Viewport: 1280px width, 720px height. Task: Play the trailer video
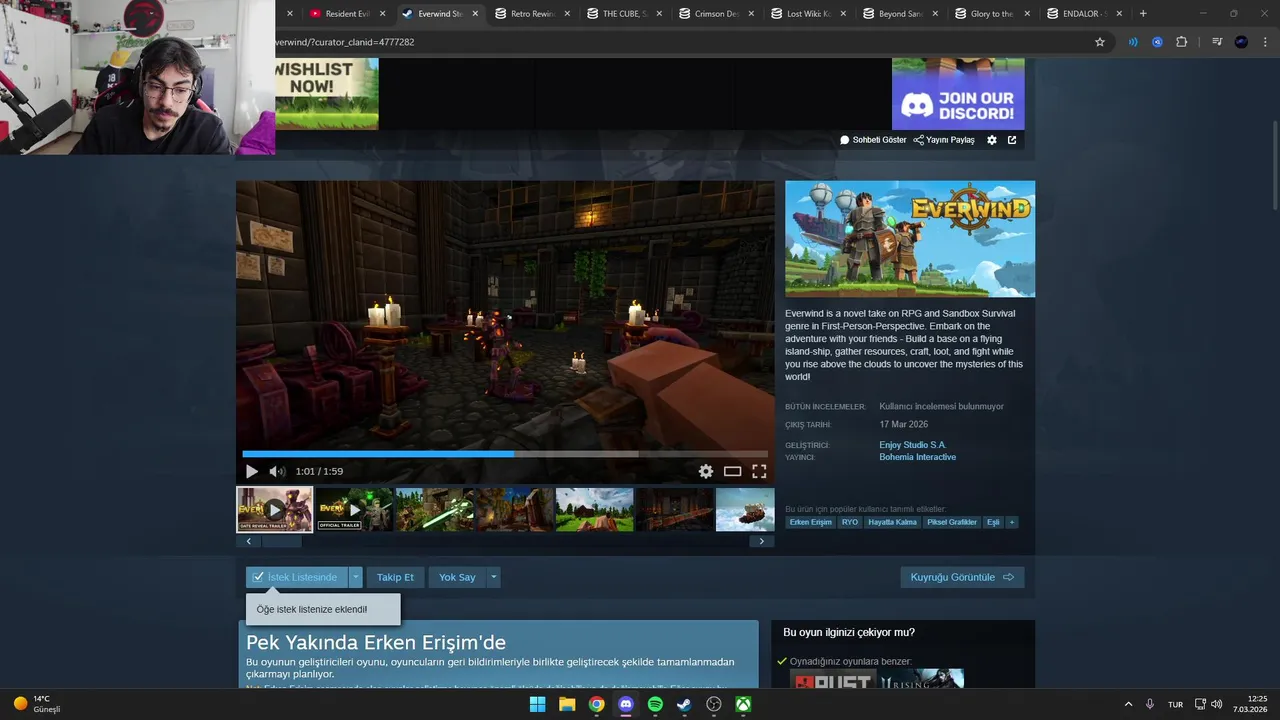tap(251, 471)
